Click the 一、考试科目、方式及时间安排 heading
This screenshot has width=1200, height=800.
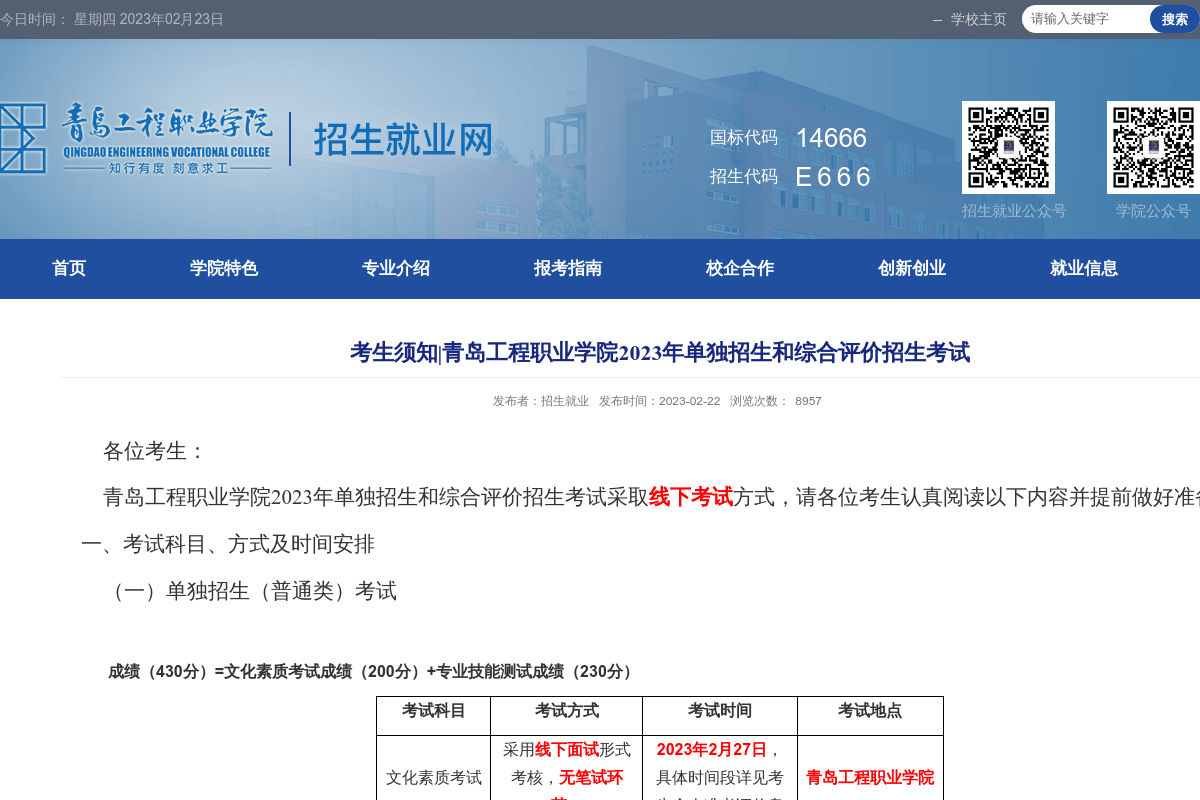tap(228, 544)
